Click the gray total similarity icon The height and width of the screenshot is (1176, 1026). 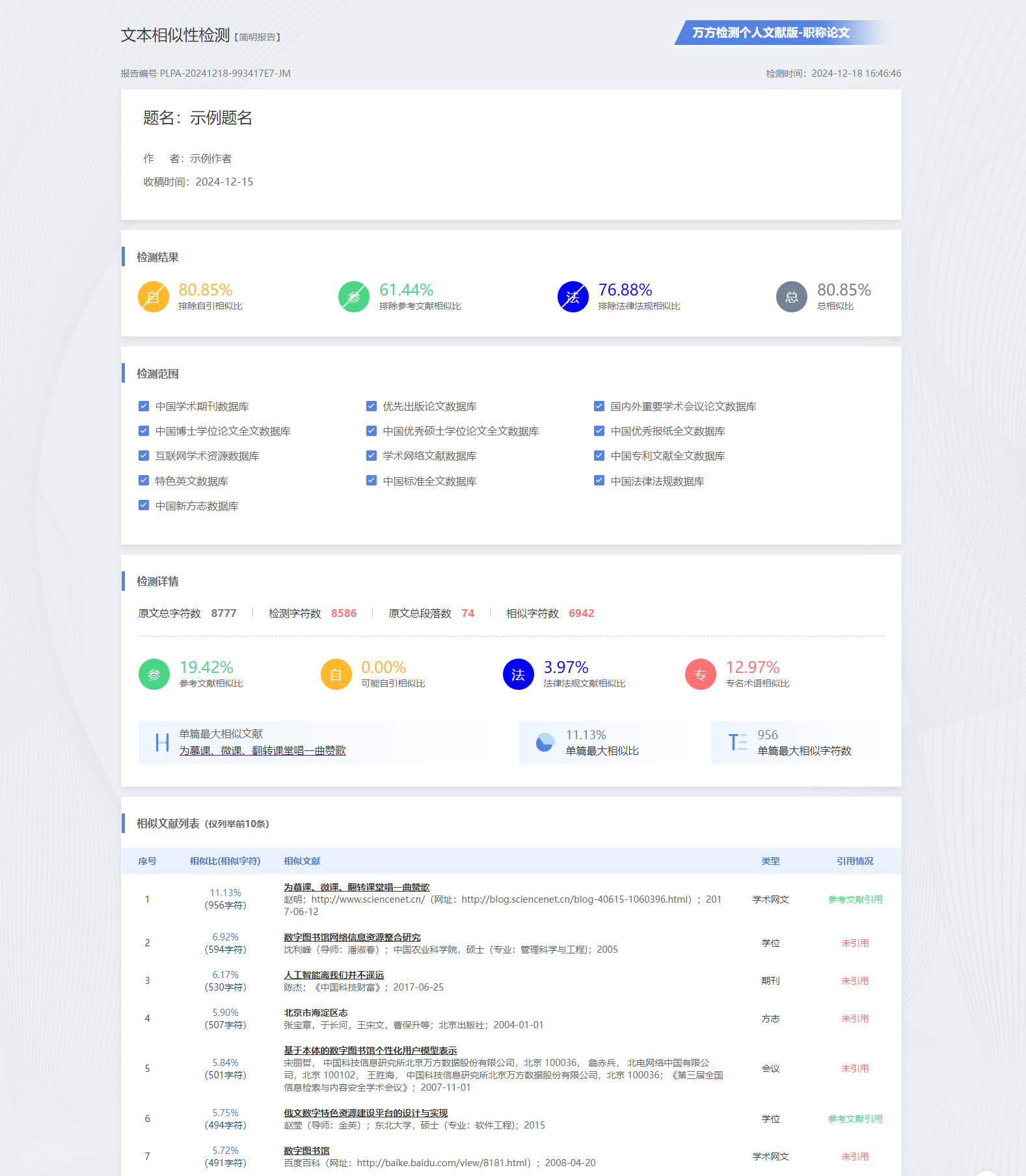click(x=791, y=297)
